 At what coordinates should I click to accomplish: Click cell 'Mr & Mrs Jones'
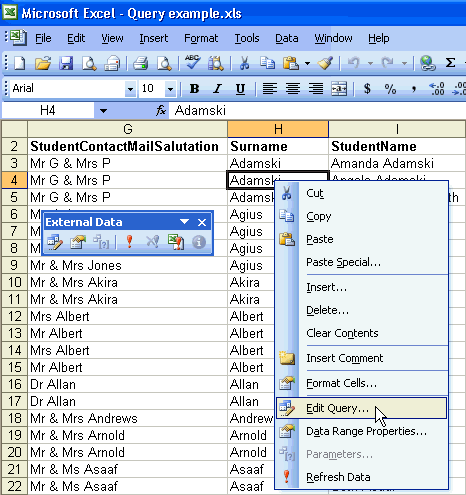click(128, 265)
